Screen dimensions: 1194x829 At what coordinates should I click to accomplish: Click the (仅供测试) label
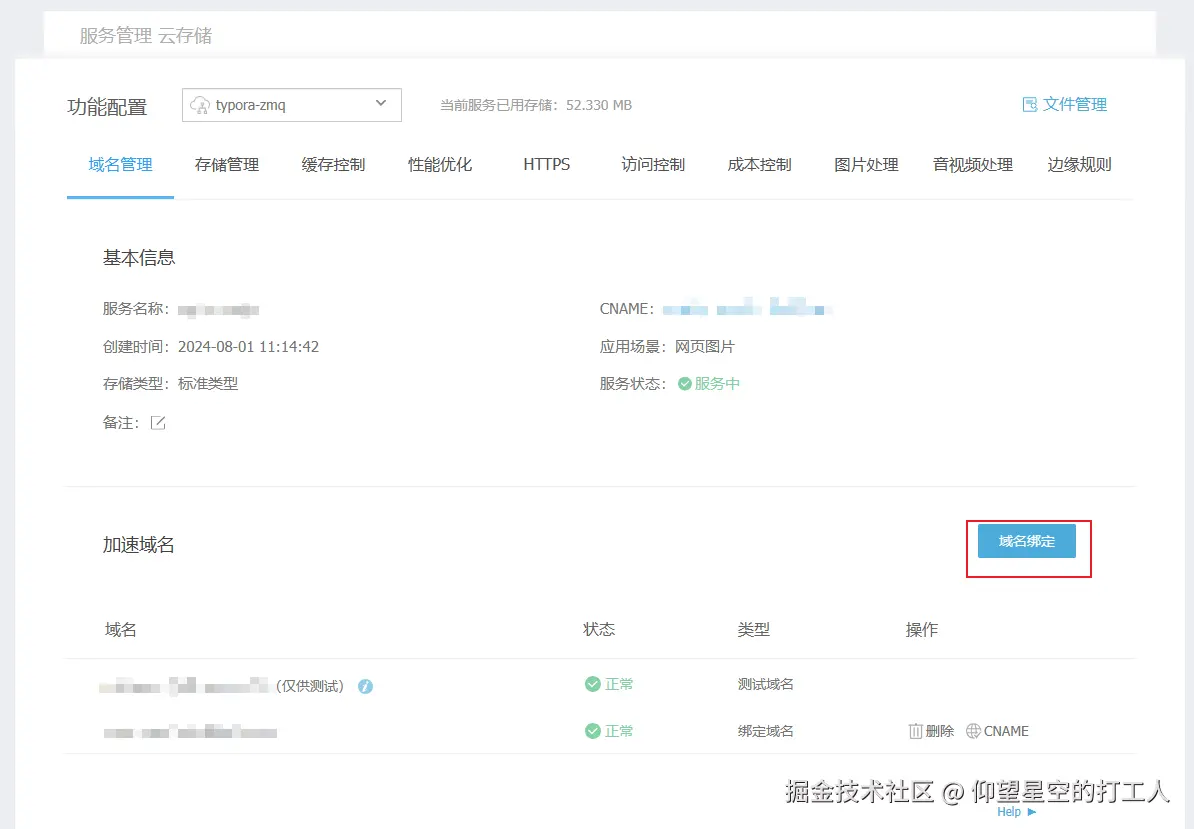point(309,686)
